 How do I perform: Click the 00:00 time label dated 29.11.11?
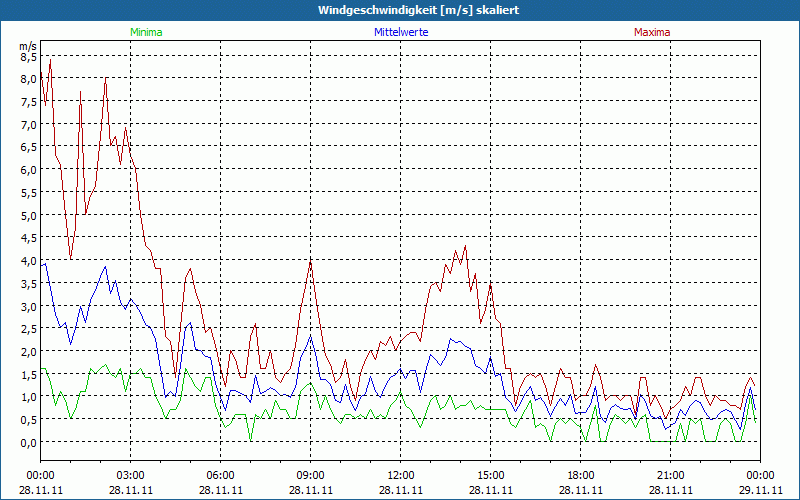click(760, 476)
